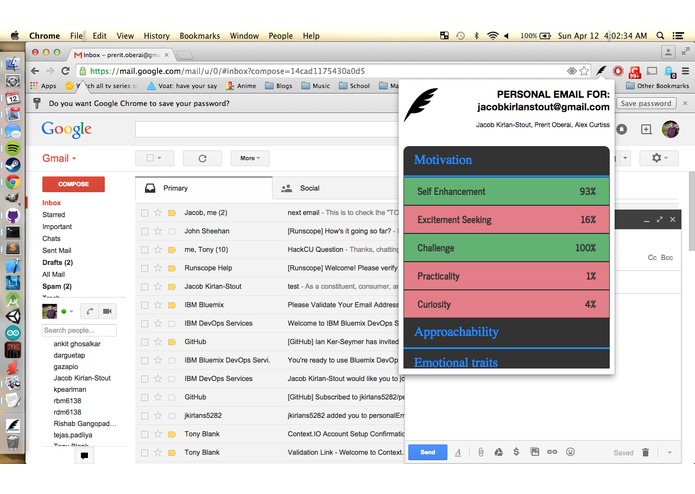This screenshot has width=695, height=494.
Task: Tick the 'next email' row checkbox
Action: point(144,213)
